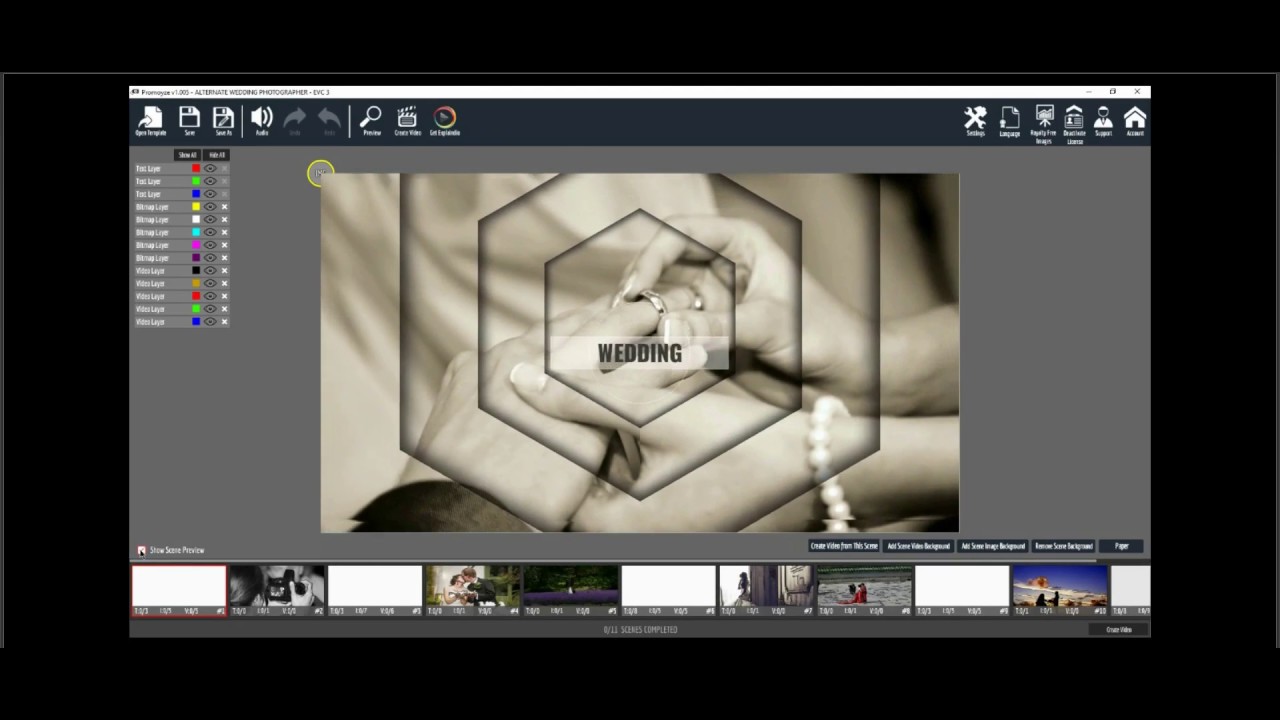This screenshot has width=1280, height=720.
Task: Click the Hide All layers button
Action: pyautogui.click(x=217, y=155)
